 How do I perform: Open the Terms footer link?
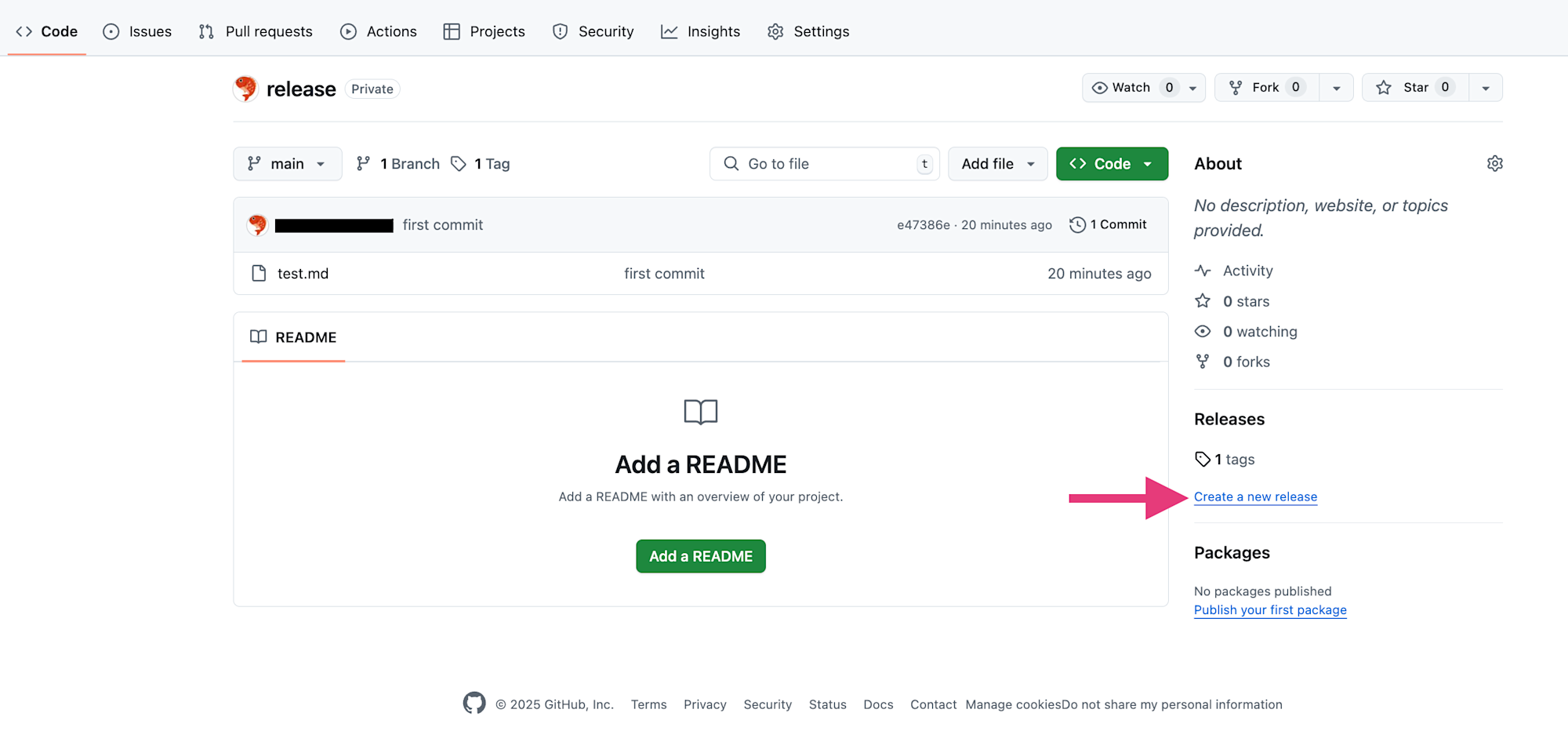(648, 704)
